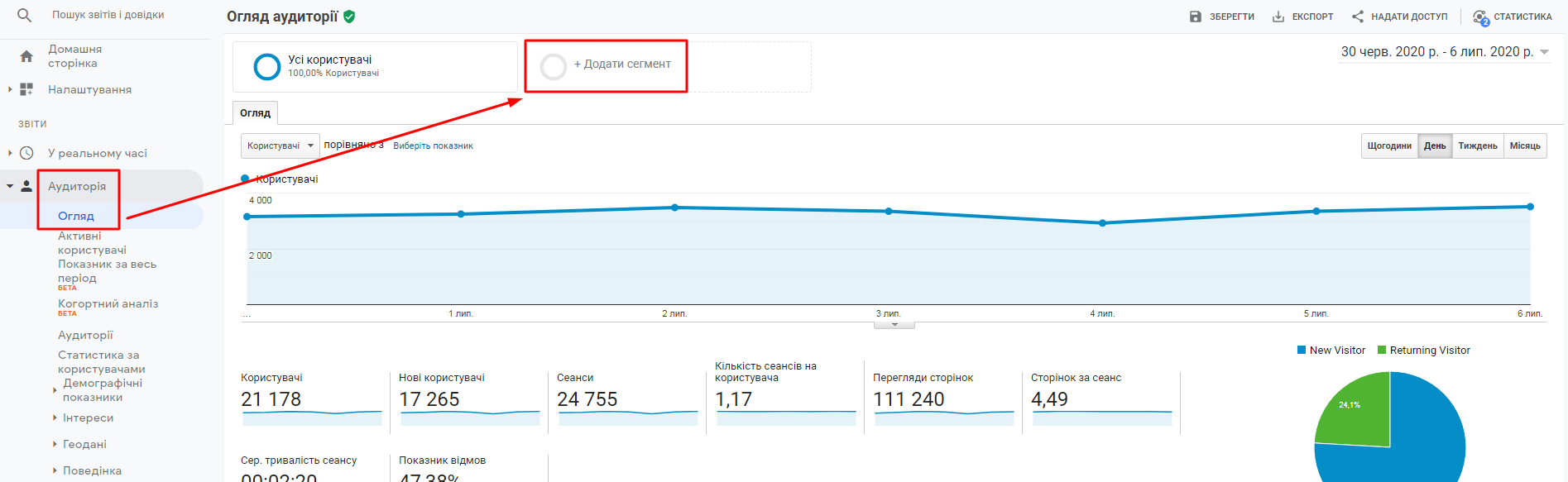Click the Користувачі value 21 178
Image resolution: width=1568 pixels, height=482 pixels.
[271, 399]
